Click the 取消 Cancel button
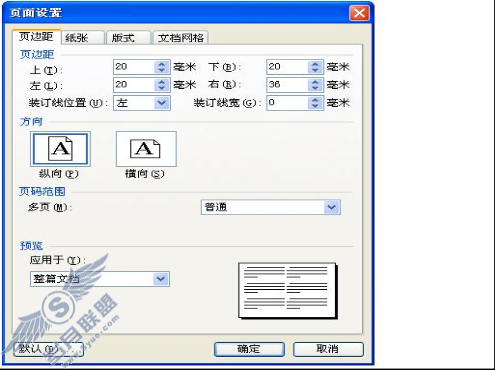This screenshot has height=370, width=495. click(328, 349)
